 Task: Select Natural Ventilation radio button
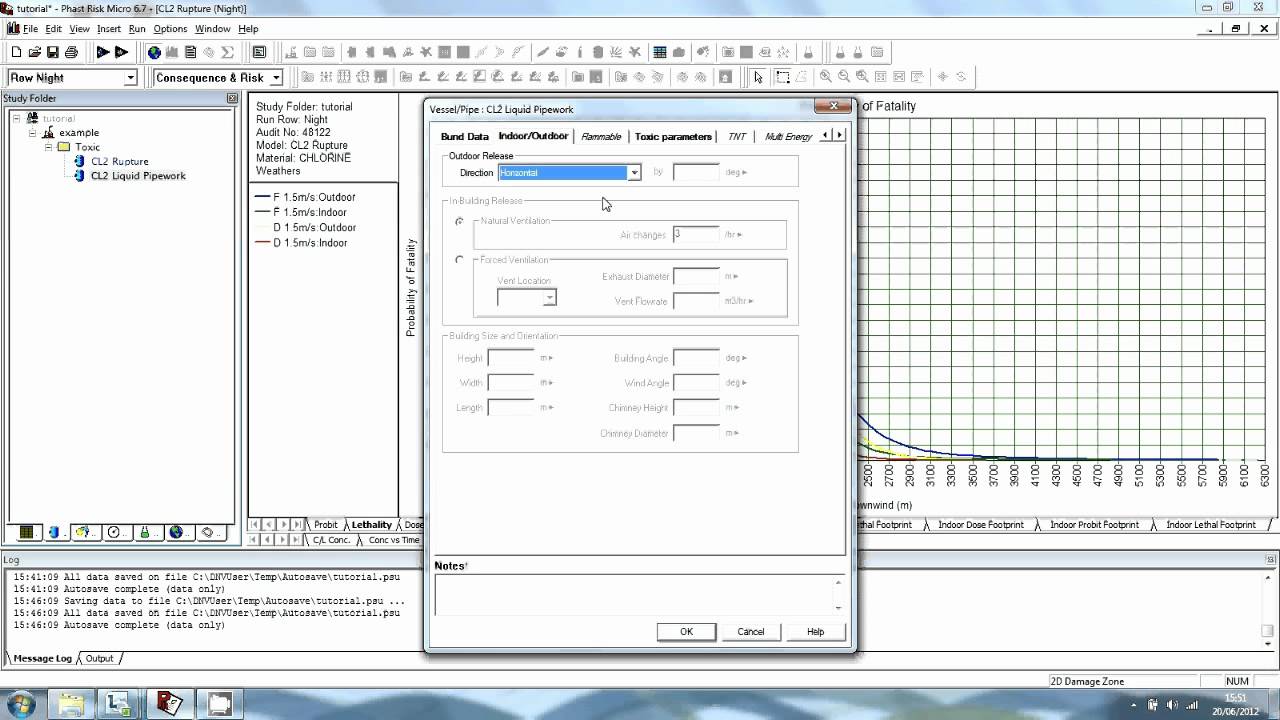[x=459, y=221]
